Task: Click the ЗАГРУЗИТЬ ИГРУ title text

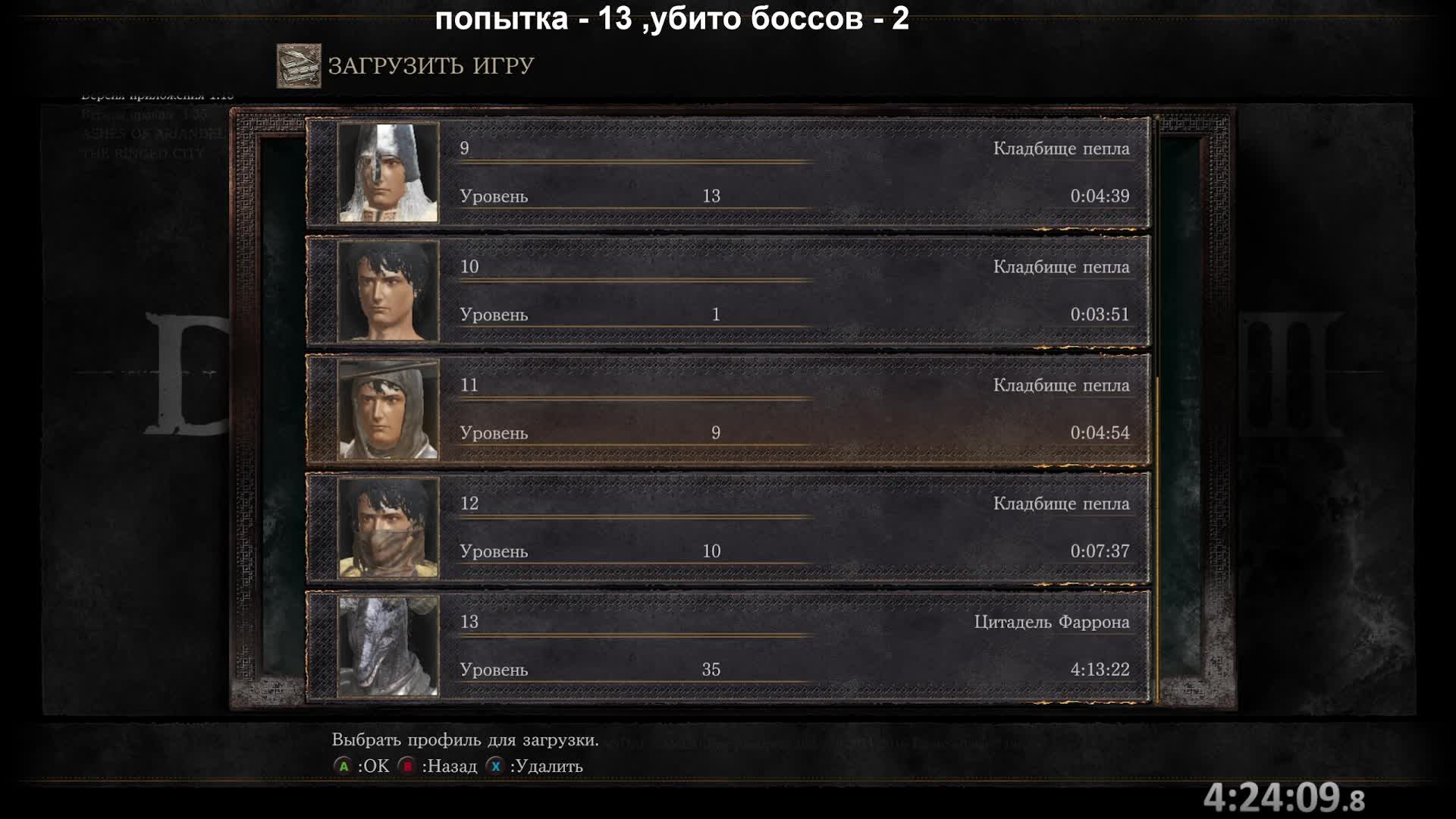Action: click(x=431, y=66)
